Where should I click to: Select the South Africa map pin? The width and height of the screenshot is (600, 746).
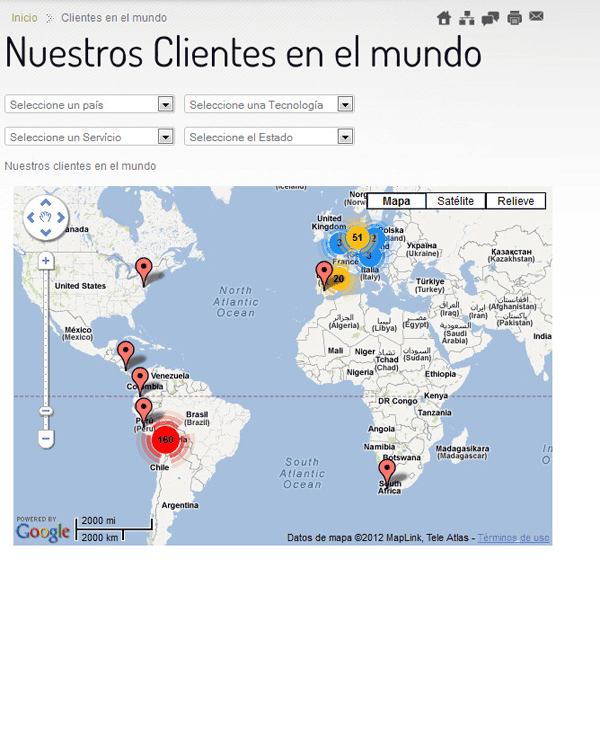[x=387, y=474]
